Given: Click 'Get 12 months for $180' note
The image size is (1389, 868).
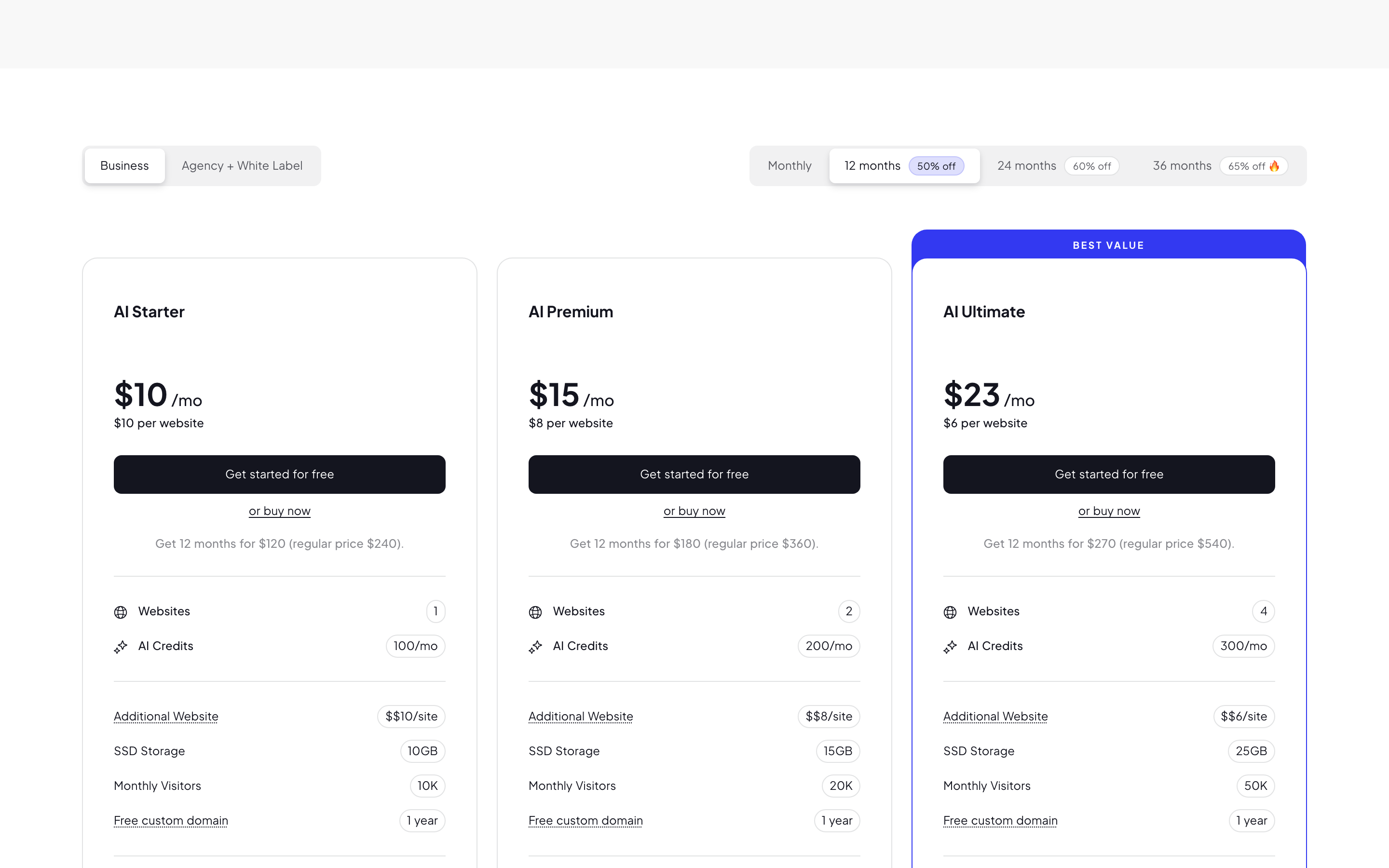Looking at the screenshot, I should [x=694, y=543].
